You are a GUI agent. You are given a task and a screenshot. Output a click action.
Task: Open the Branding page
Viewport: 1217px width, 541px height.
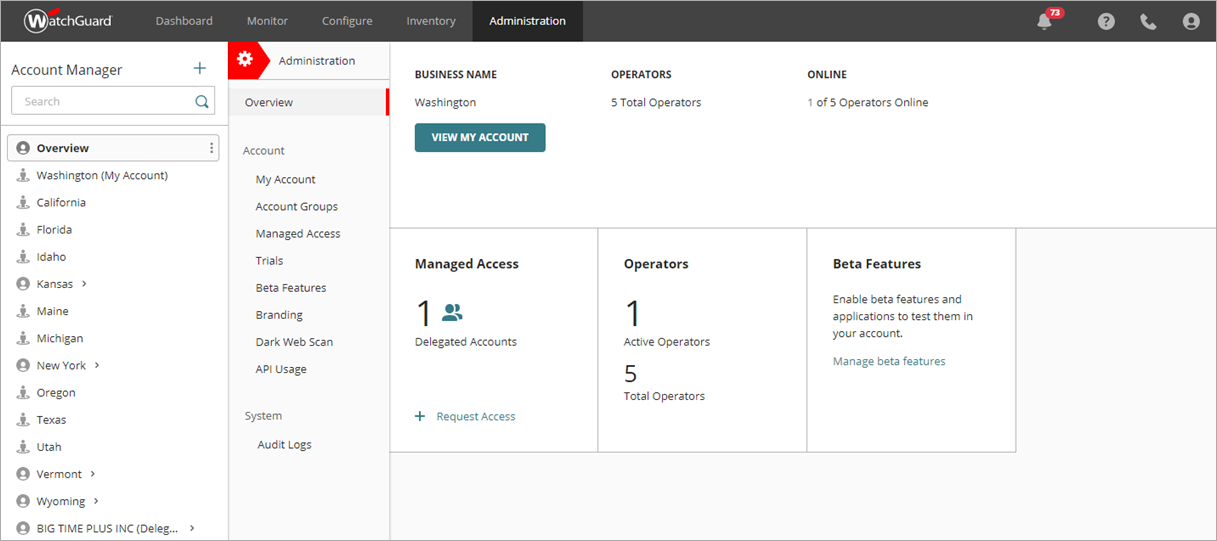pos(279,315)
